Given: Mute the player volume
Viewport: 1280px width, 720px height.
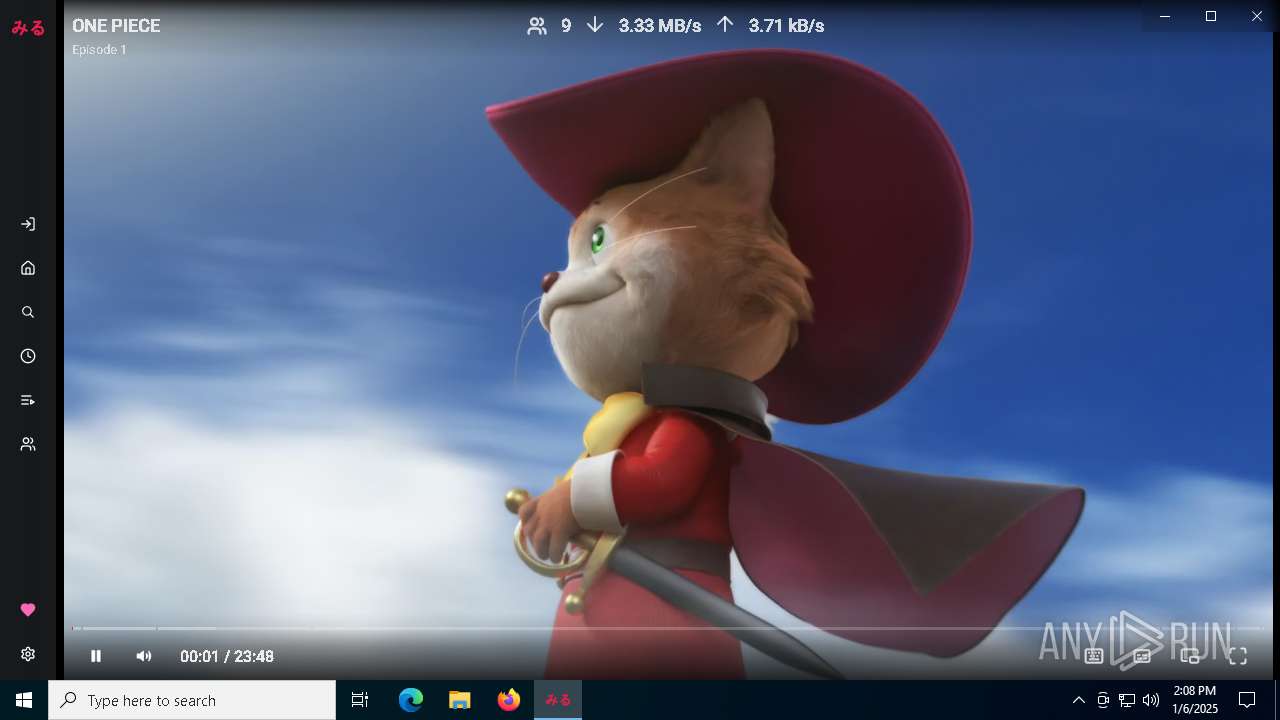Looking at the screenshot, I should tap(144, 656).
